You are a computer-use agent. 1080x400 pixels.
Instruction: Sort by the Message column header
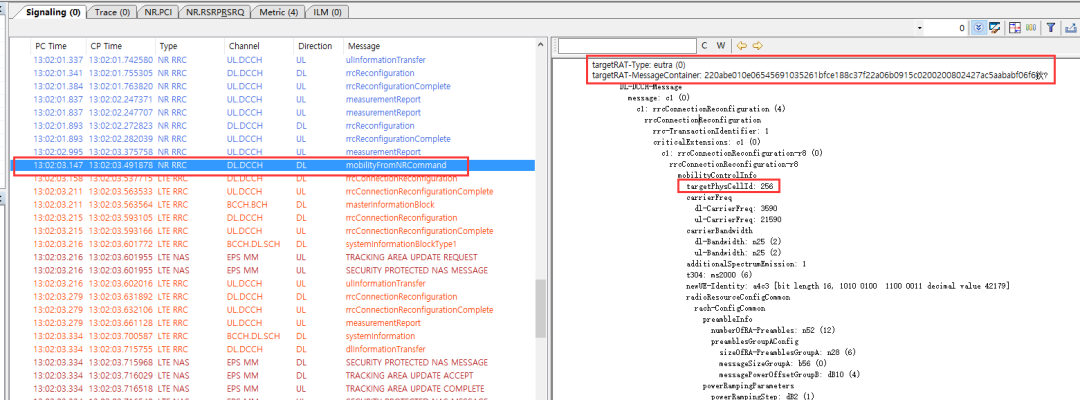(438, 46)
